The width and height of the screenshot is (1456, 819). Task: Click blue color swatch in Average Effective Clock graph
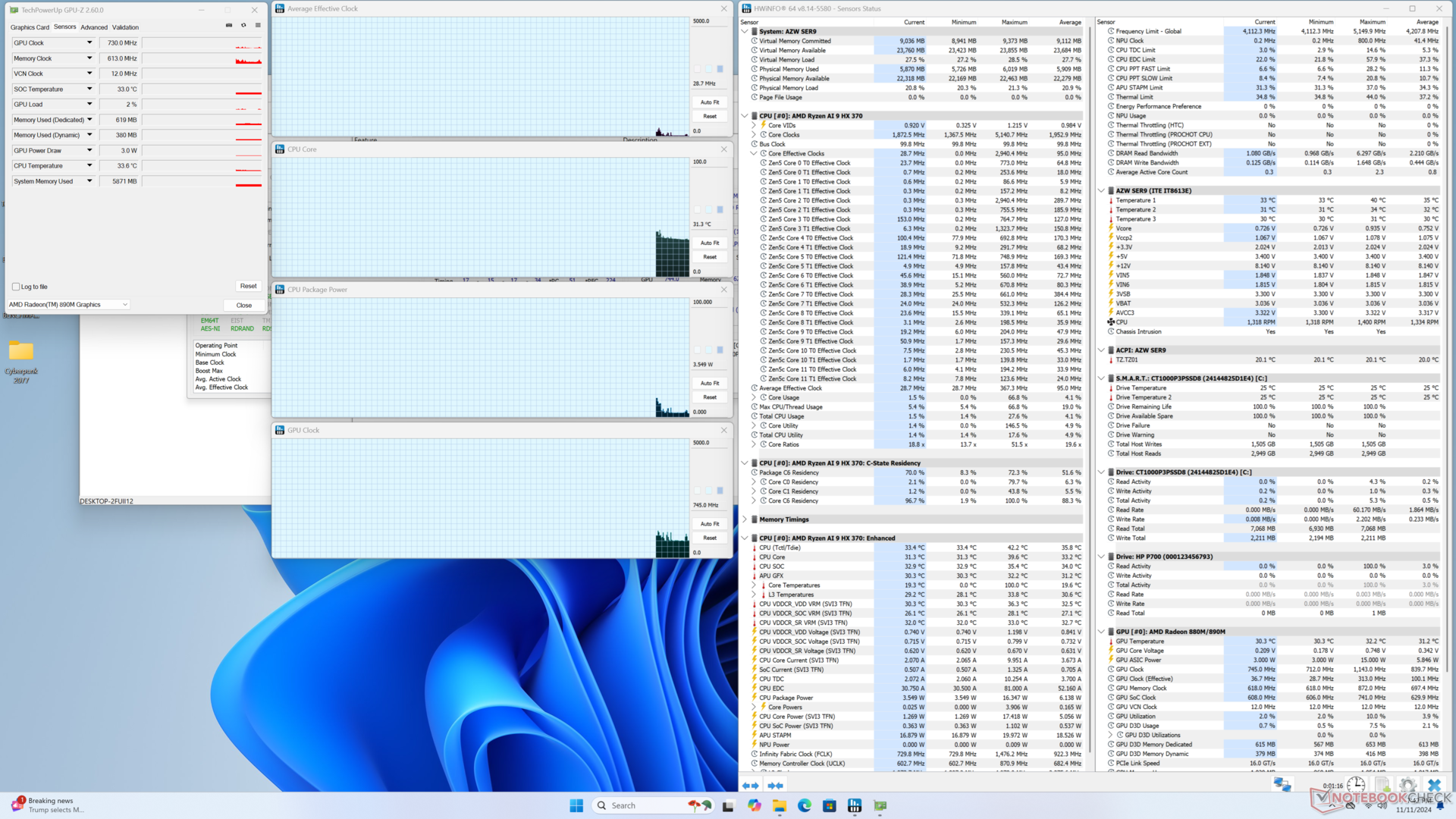[720, 69]
